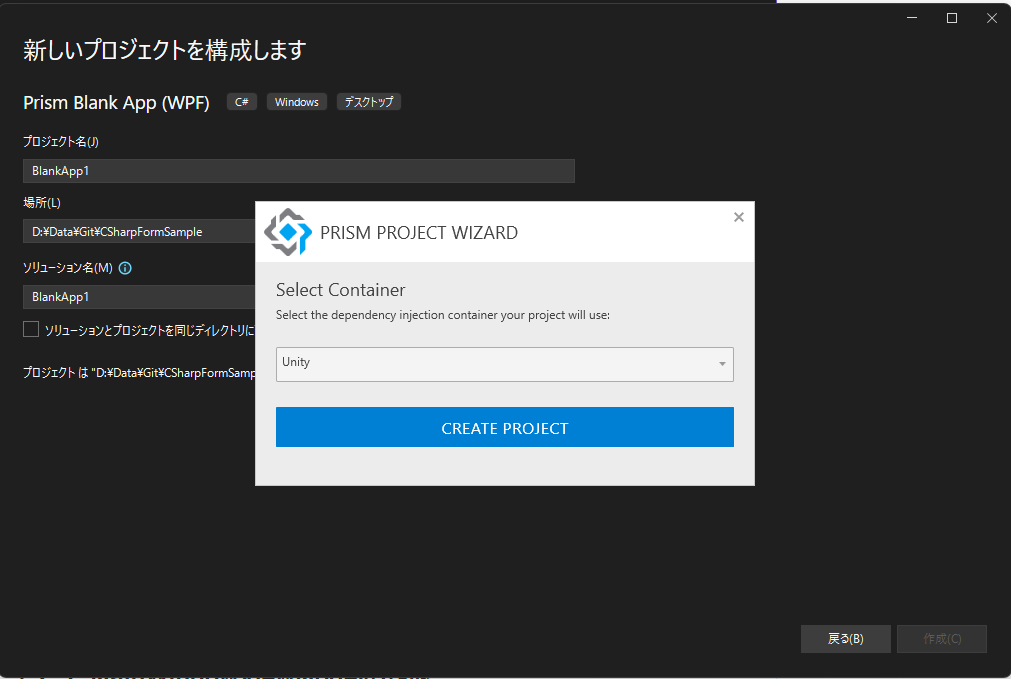Viewport: 1011px width, 679px height.
Task: Maximize the configure project window
Action: point(952,18)
